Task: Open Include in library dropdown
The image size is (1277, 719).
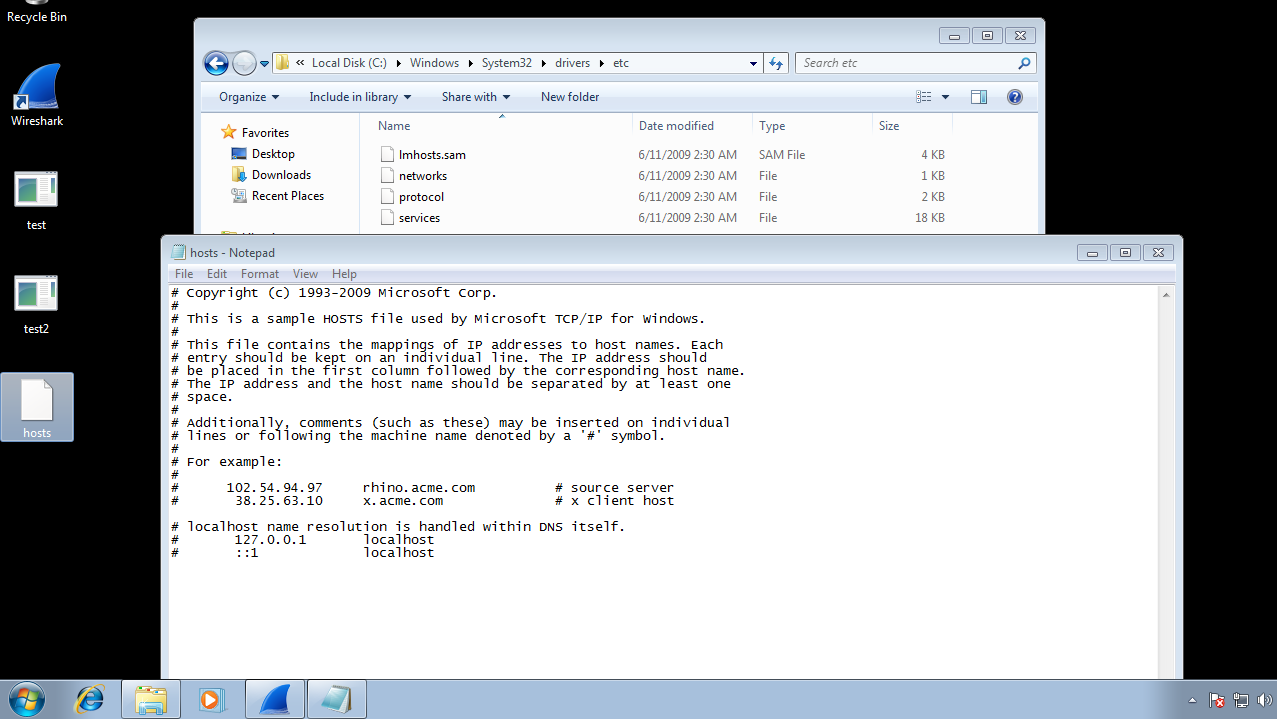Action: point(360,97)
